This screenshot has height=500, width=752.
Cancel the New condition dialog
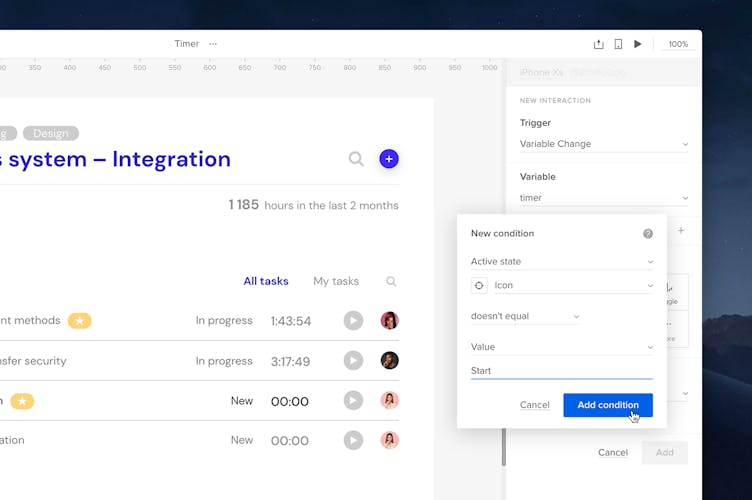click(x=534, y=405)
